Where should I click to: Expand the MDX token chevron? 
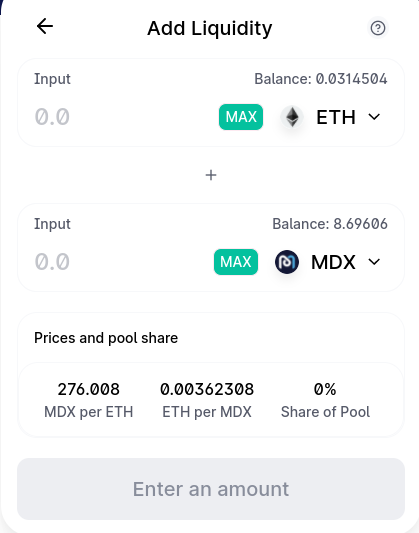[x=374, y=262]
